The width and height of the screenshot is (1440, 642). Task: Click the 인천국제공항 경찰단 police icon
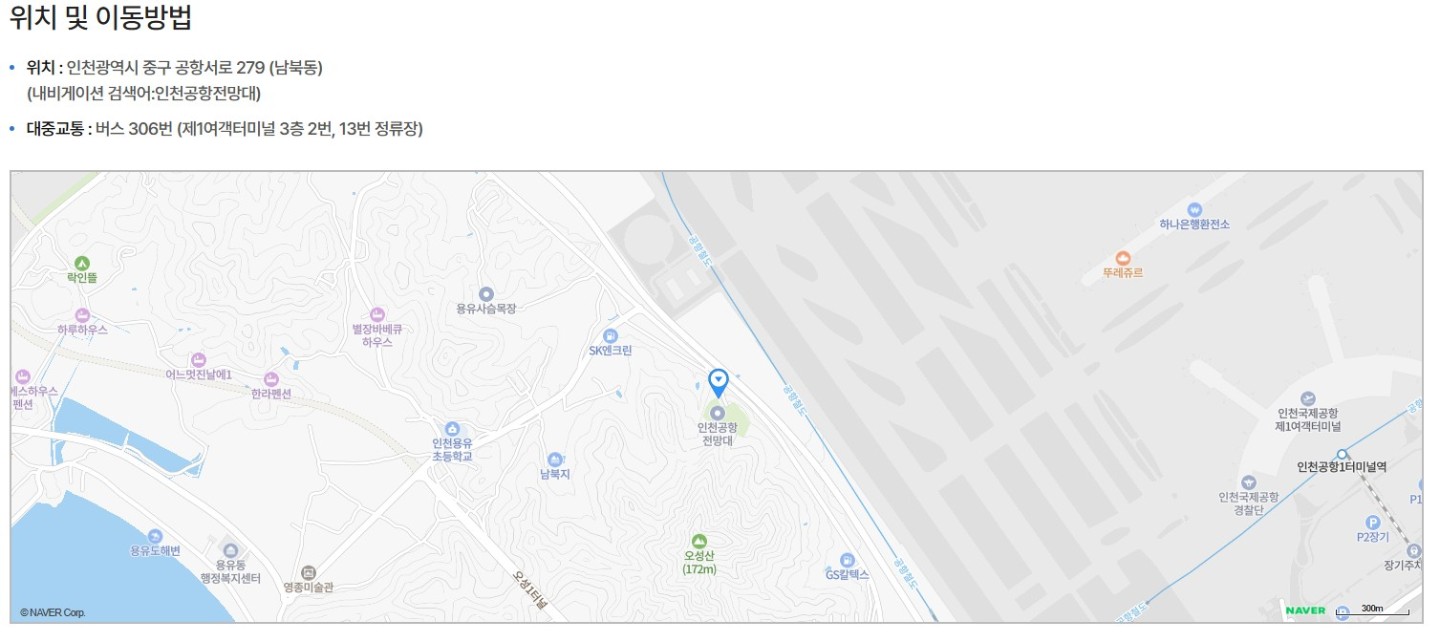pos(1248,483)
